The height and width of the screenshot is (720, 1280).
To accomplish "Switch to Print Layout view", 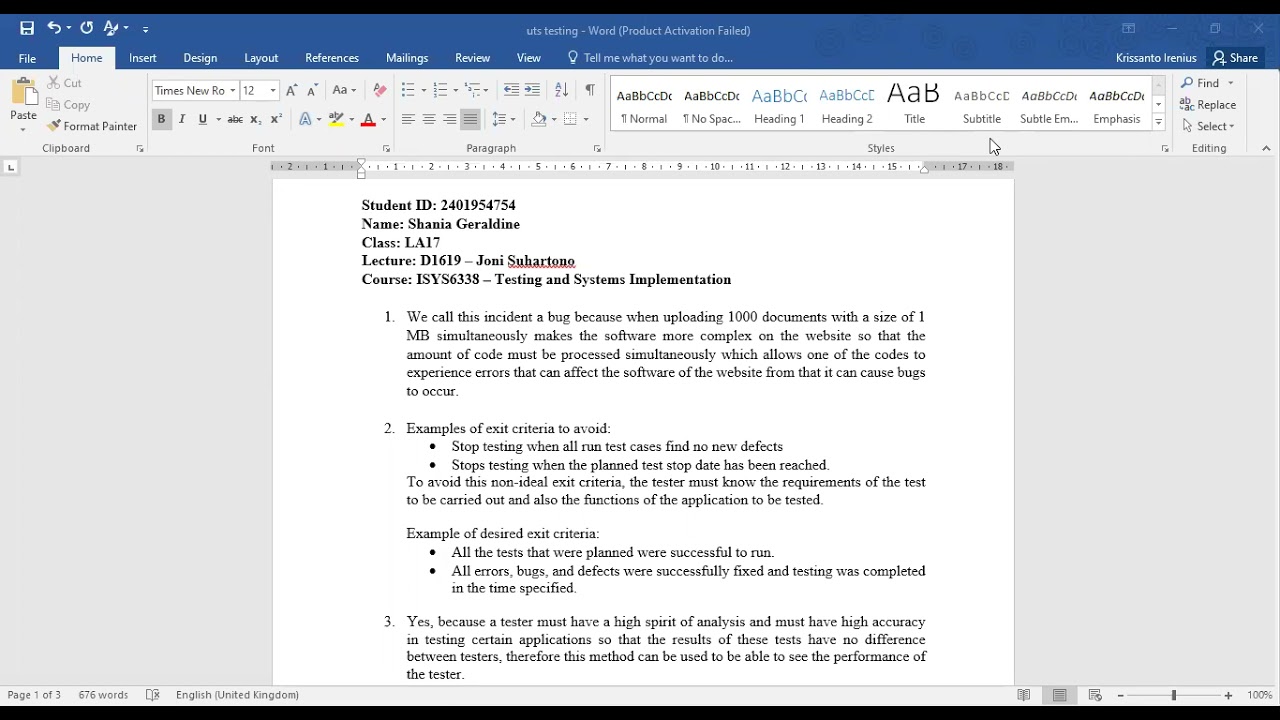I will point(1060,695).
